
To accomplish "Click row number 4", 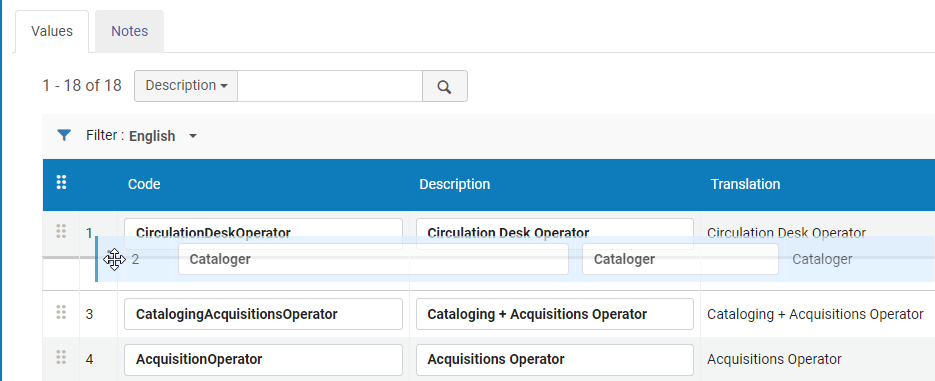I will pyautogui.click(x=89, y=360).
